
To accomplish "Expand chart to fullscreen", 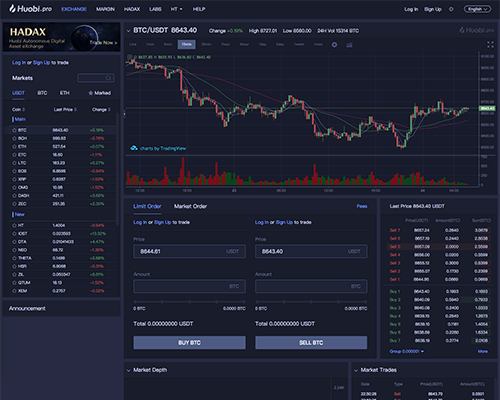I will point(490,44).
